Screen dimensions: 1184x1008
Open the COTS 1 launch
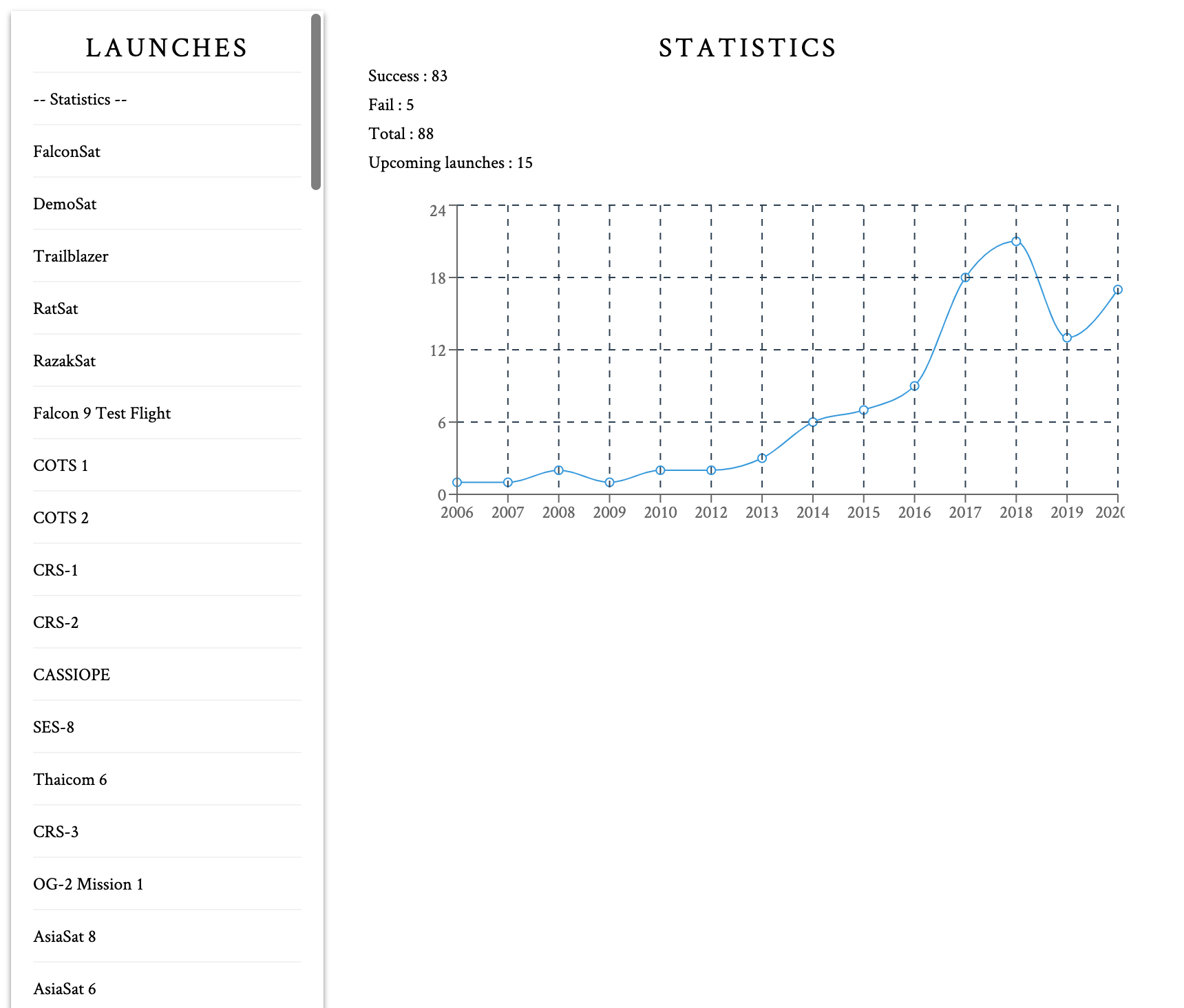coord(167,465)
